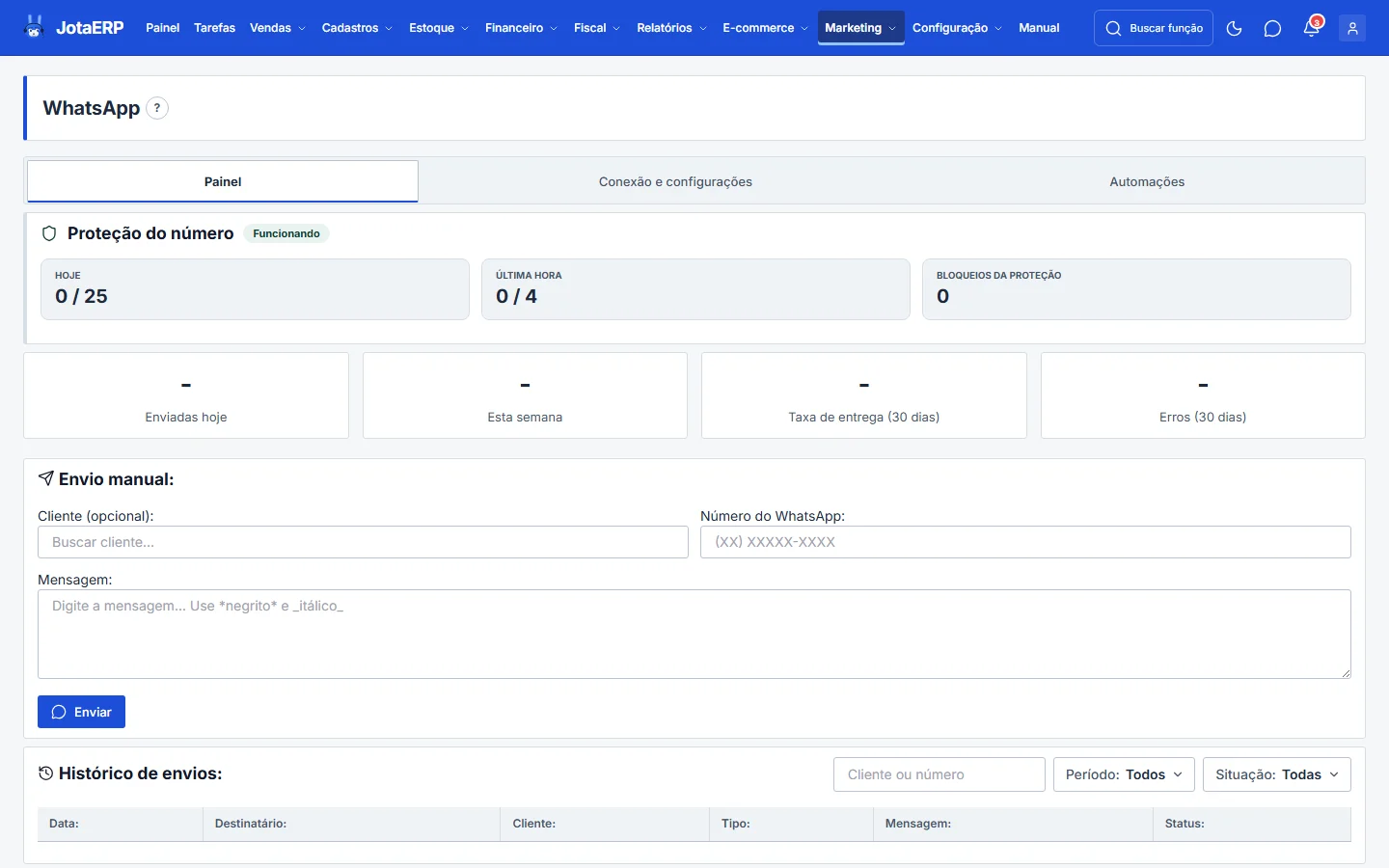Focus the Buscar cliente input field
The image size is (1389, 868).
(x=363, y=542)
